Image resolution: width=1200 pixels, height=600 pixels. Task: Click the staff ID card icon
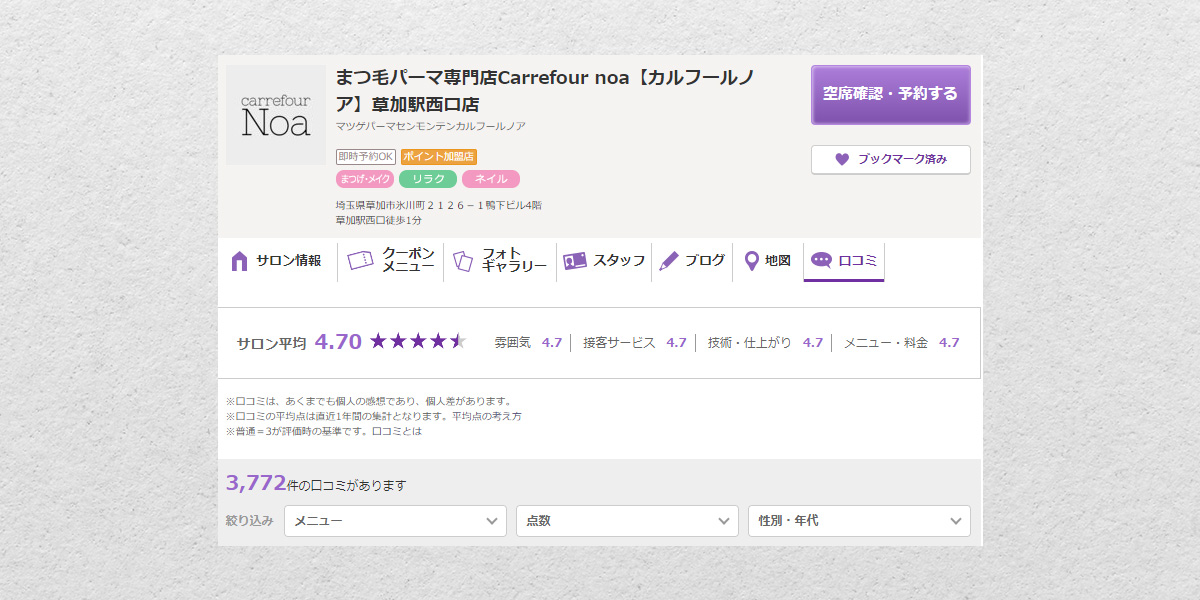(574, 261)
